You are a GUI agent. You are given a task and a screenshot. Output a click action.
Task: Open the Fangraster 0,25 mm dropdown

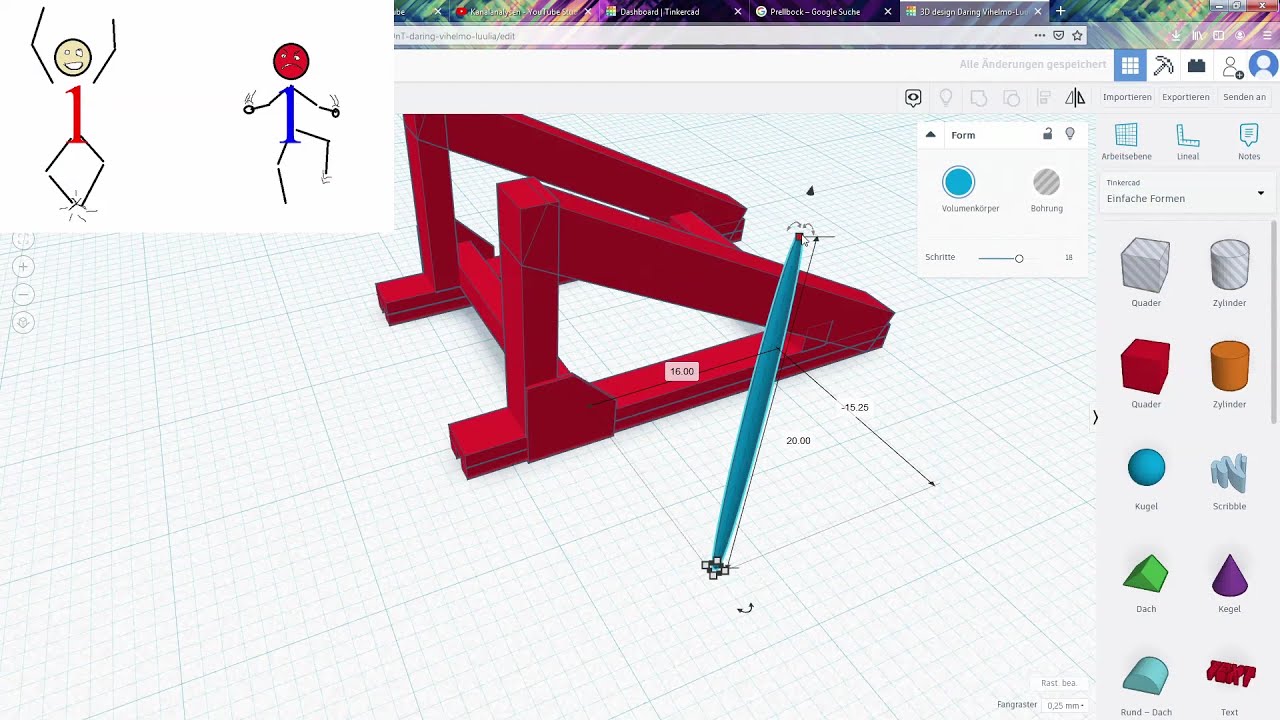(x=1065, y=705)
